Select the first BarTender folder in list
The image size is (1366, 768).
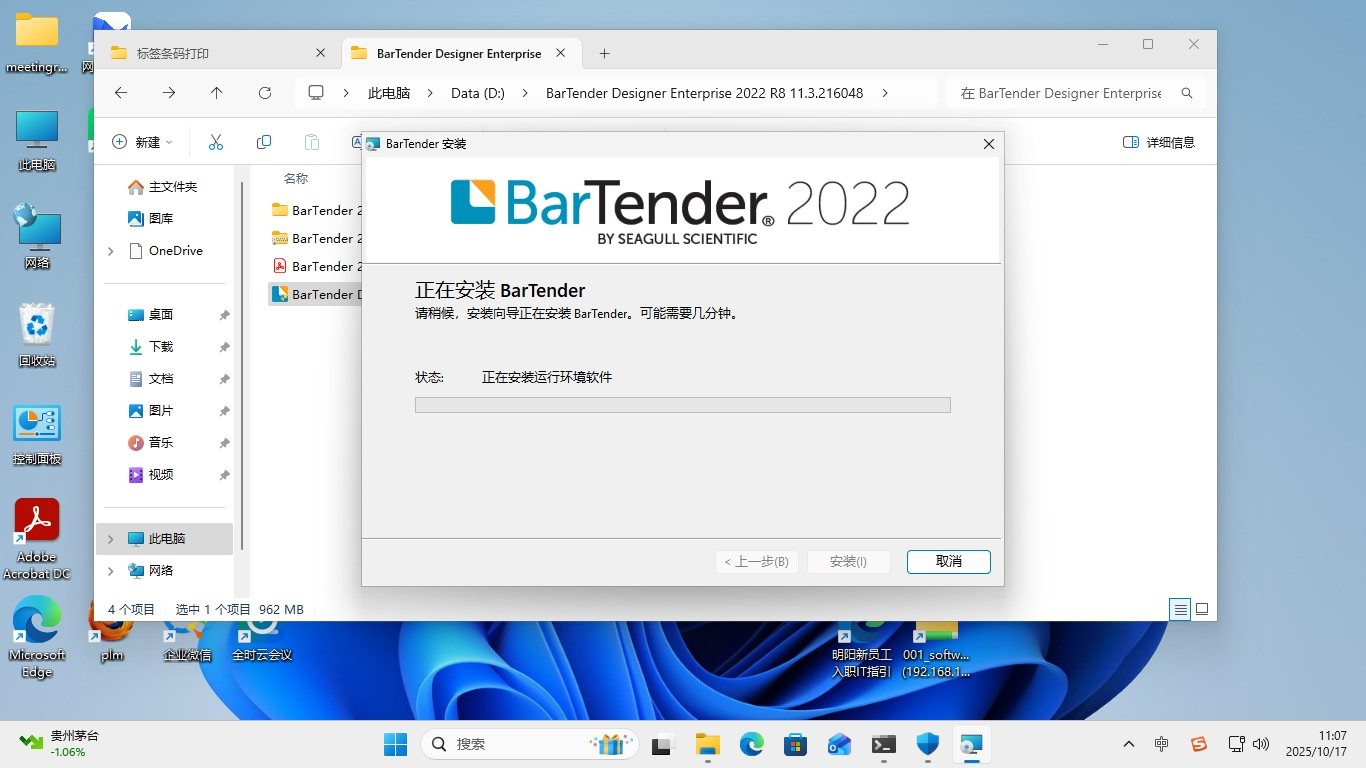315,210
